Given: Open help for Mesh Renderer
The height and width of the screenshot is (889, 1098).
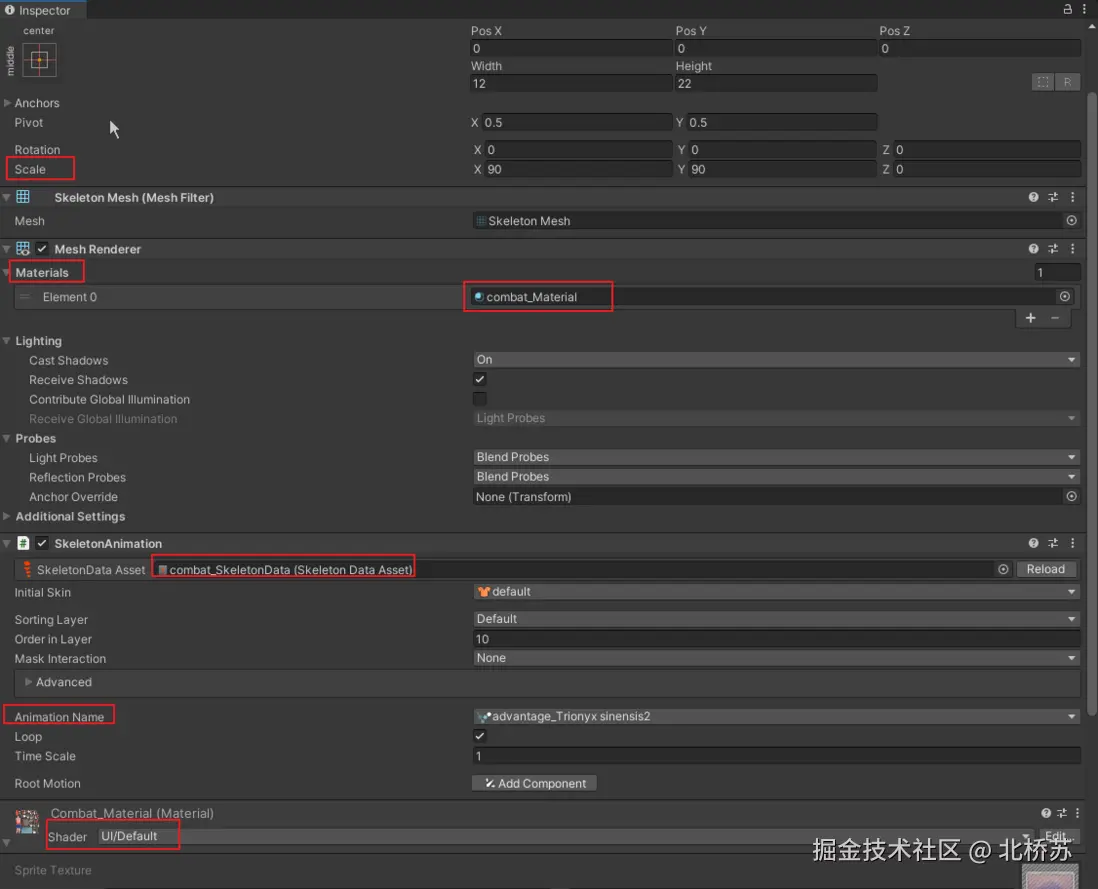Looking at the screenshot, I should (x=1034, y=248).
